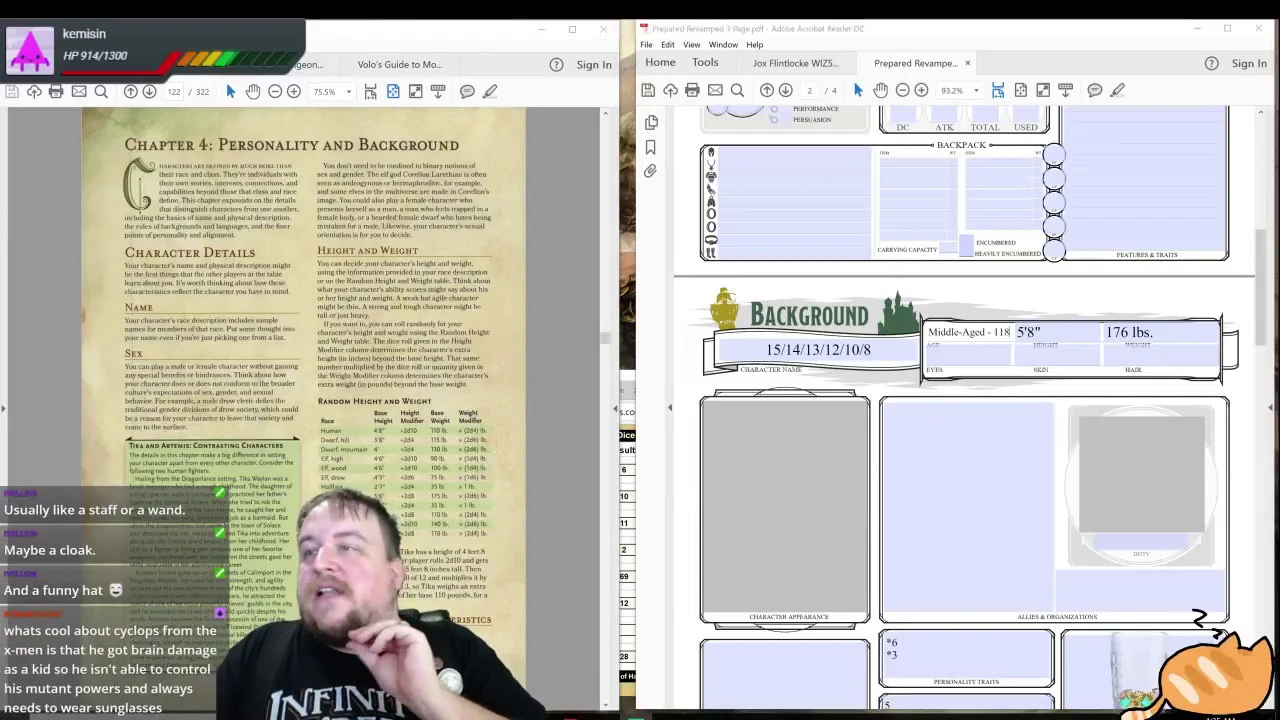
Task: Switch to the Jox Flintlocke WIZ5 document tab
Action: [795, 63]
